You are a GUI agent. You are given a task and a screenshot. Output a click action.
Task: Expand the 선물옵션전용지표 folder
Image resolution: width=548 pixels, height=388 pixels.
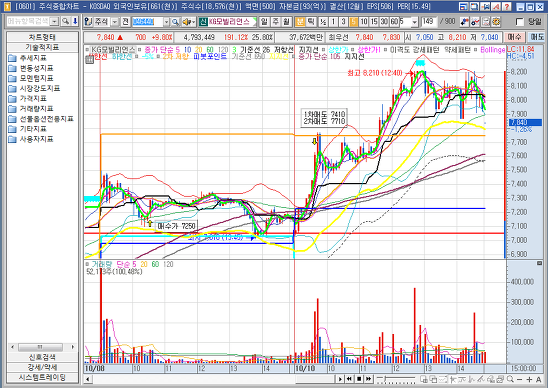41,119
